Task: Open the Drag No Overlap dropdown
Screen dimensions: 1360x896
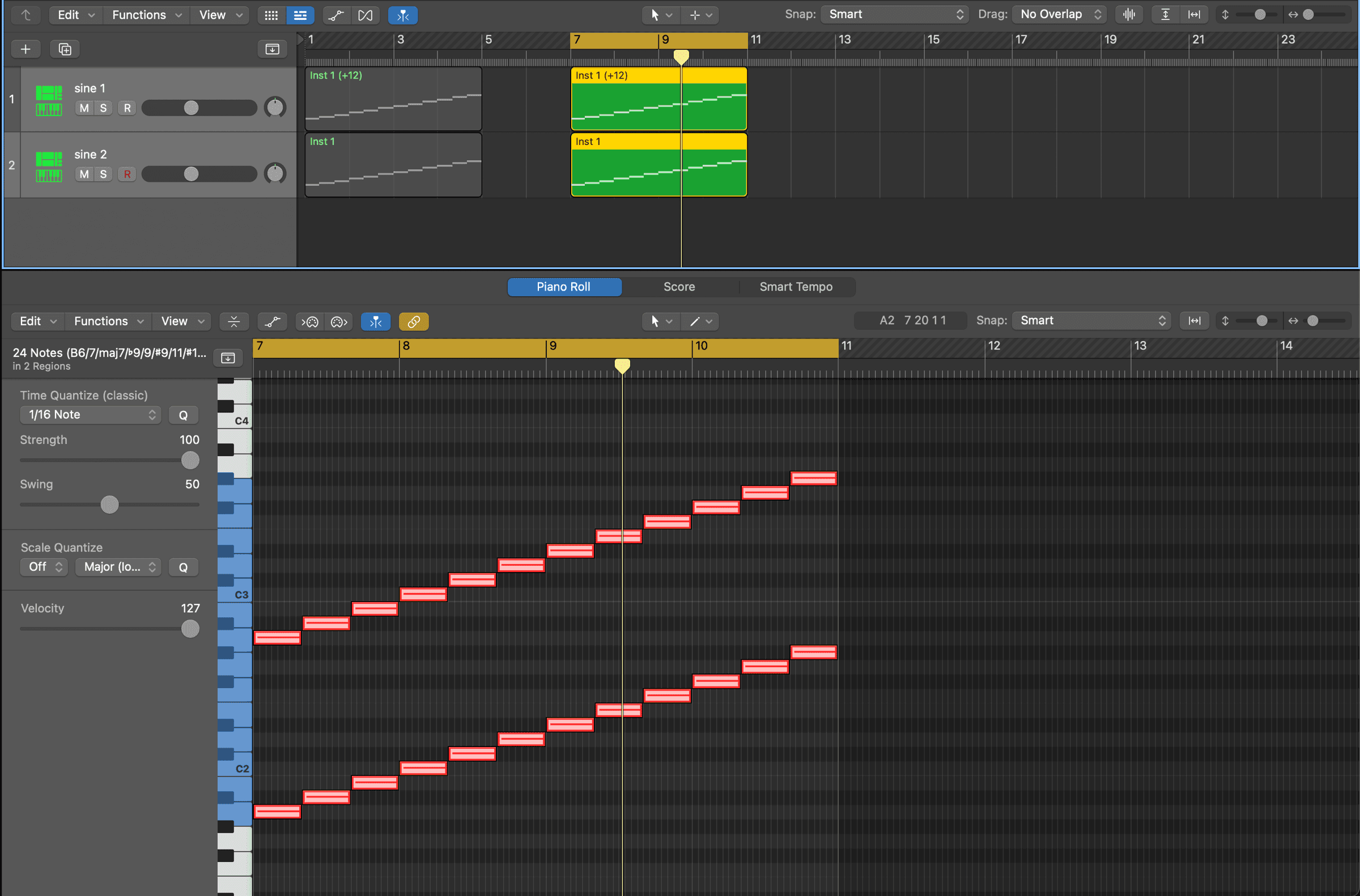Action: (x=1059, y=14)
